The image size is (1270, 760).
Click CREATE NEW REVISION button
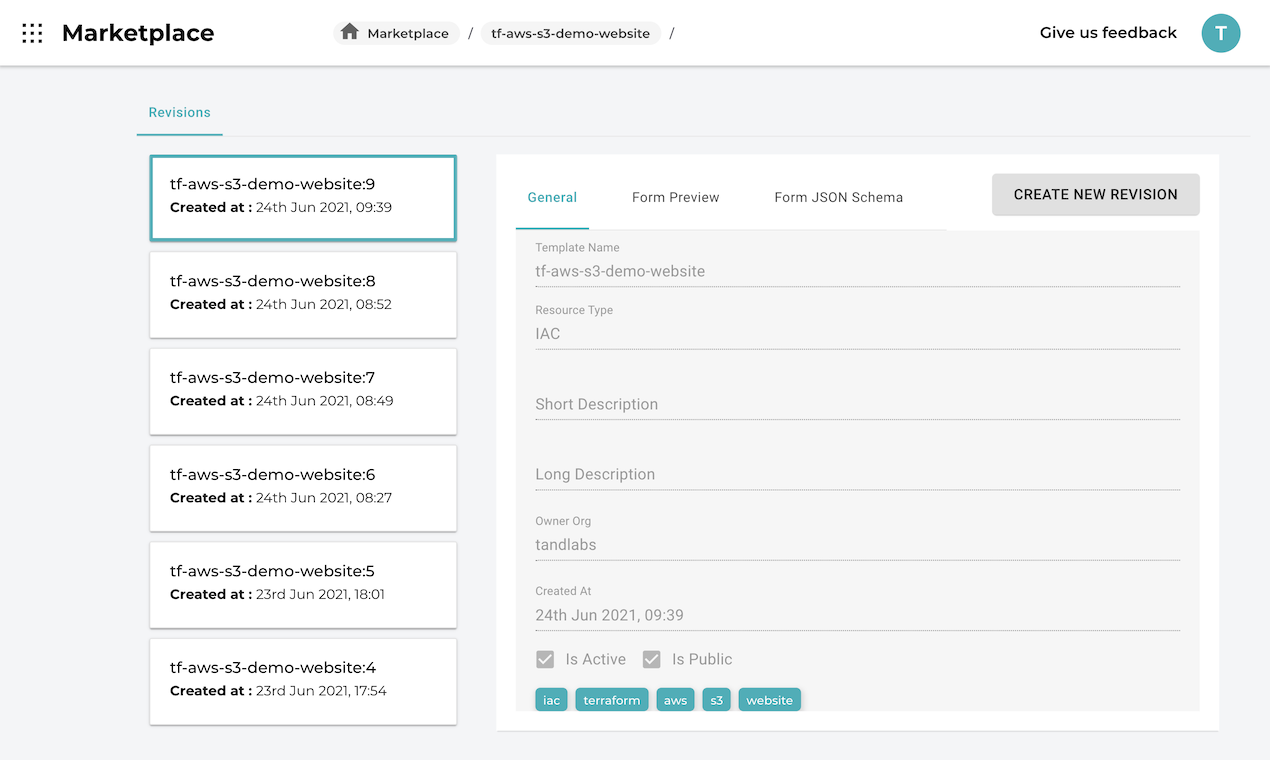coord(1096,195)
